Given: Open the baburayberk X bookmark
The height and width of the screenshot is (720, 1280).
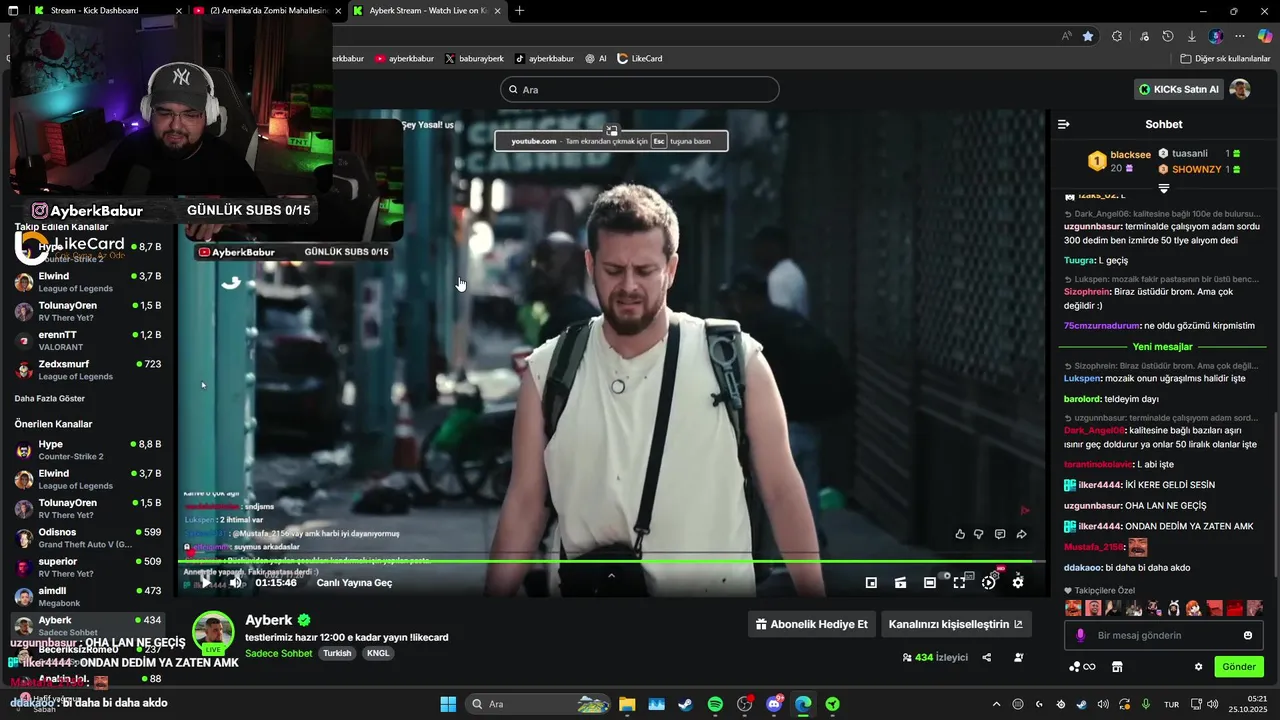Looking at the screenshot, I should [474, 58].
